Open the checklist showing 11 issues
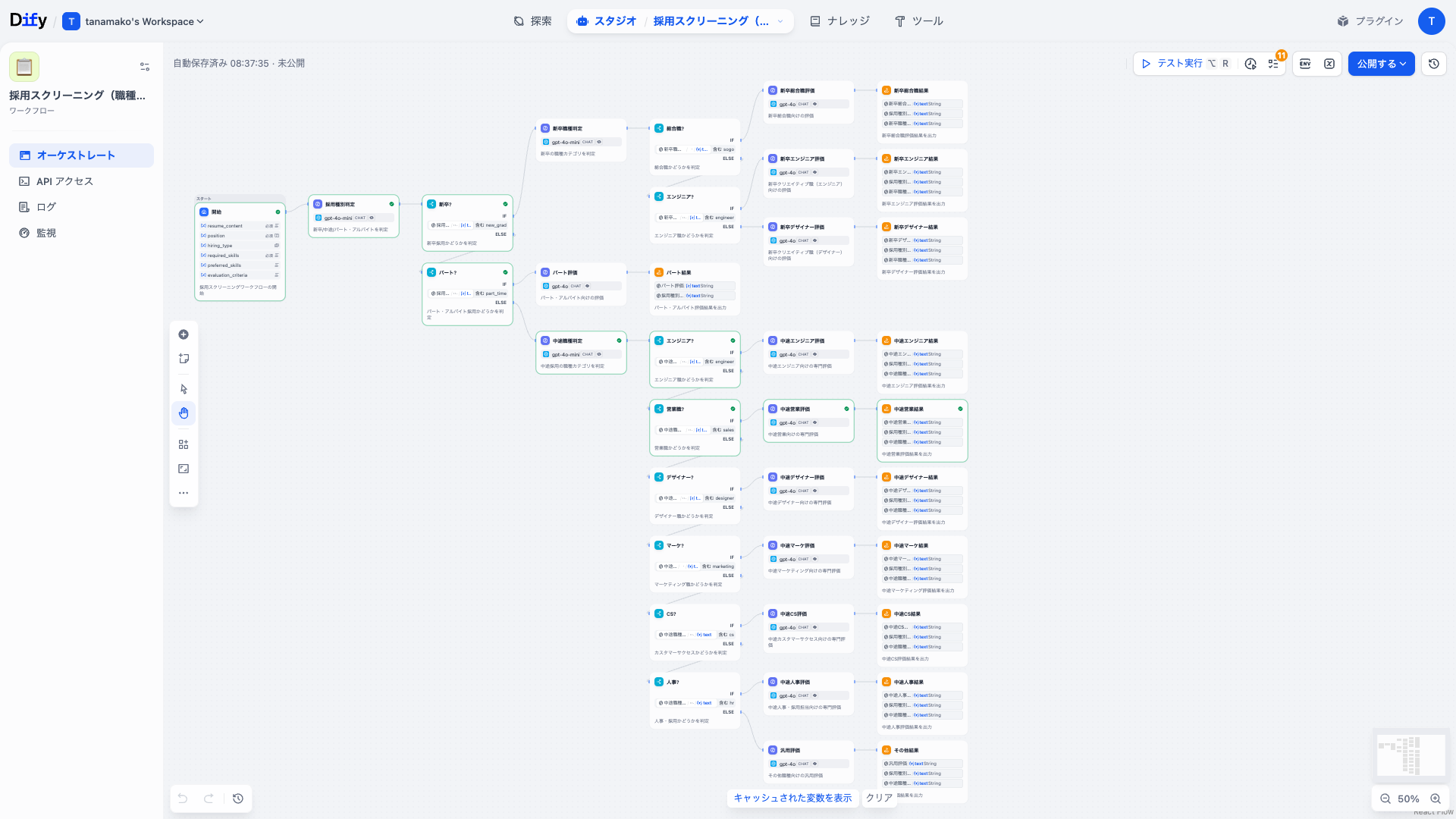The height and width of the screenshot is (819, 1456). pyautogui.click(x=1275, y=64)
